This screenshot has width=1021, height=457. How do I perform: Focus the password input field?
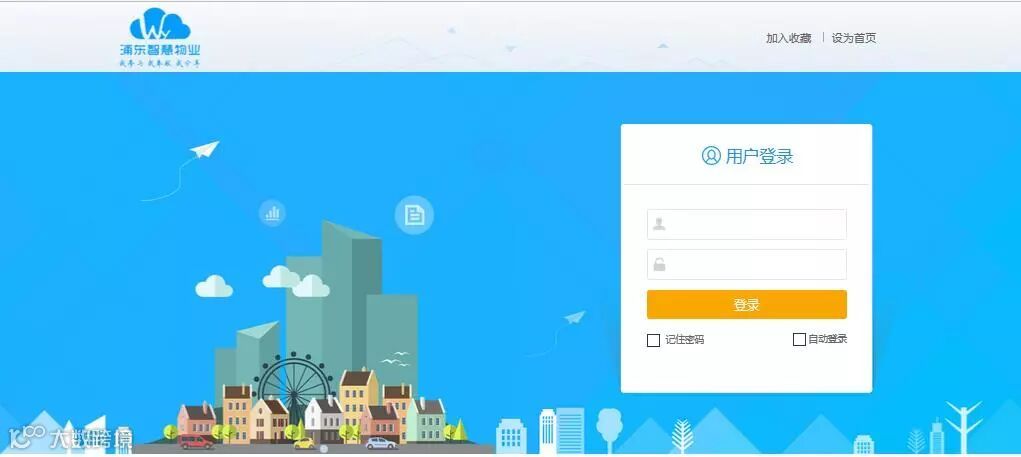point(747,264)
